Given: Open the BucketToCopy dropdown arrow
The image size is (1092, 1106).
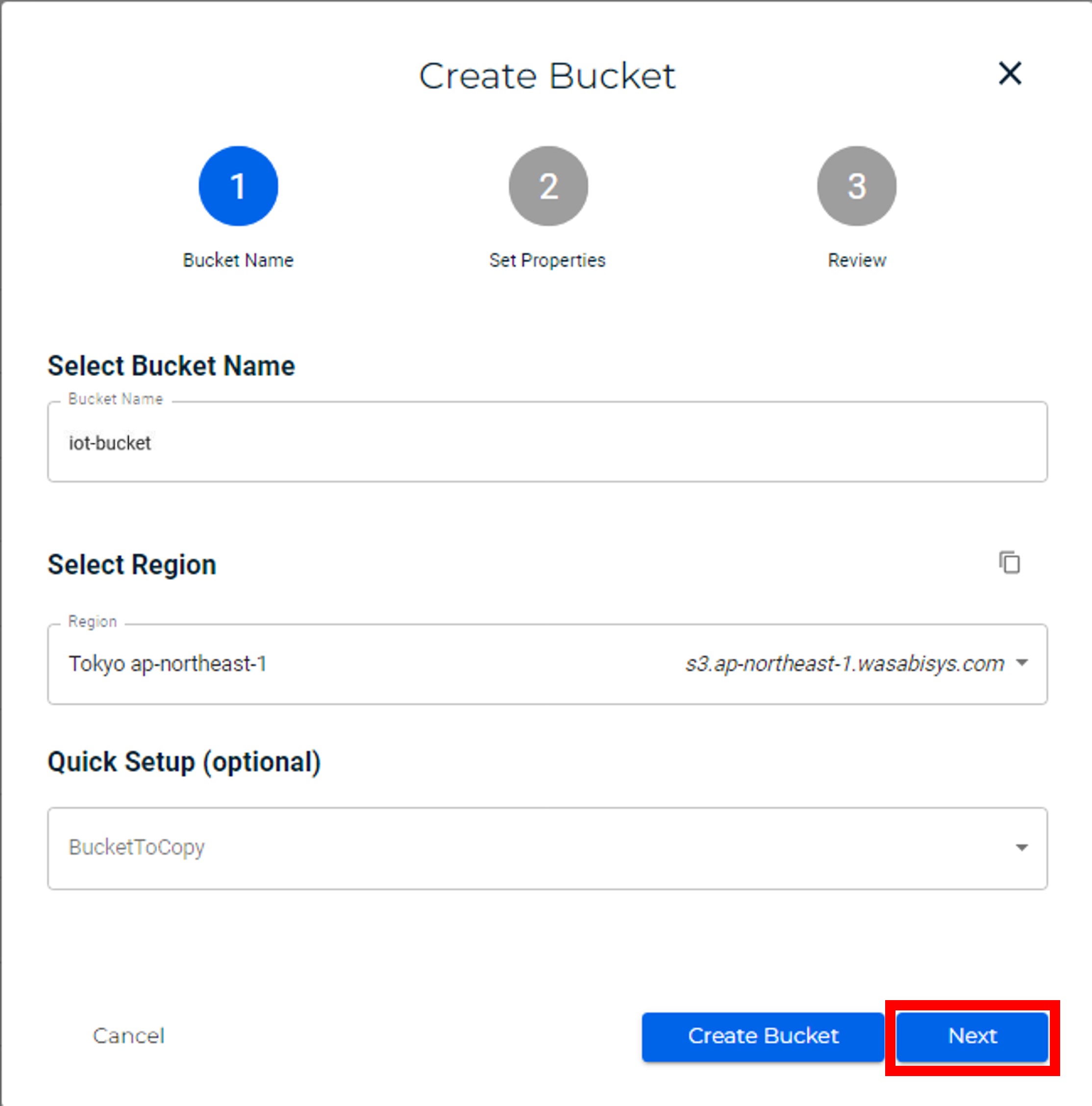Looking at the screenshot, I should tap(1021, 848).
